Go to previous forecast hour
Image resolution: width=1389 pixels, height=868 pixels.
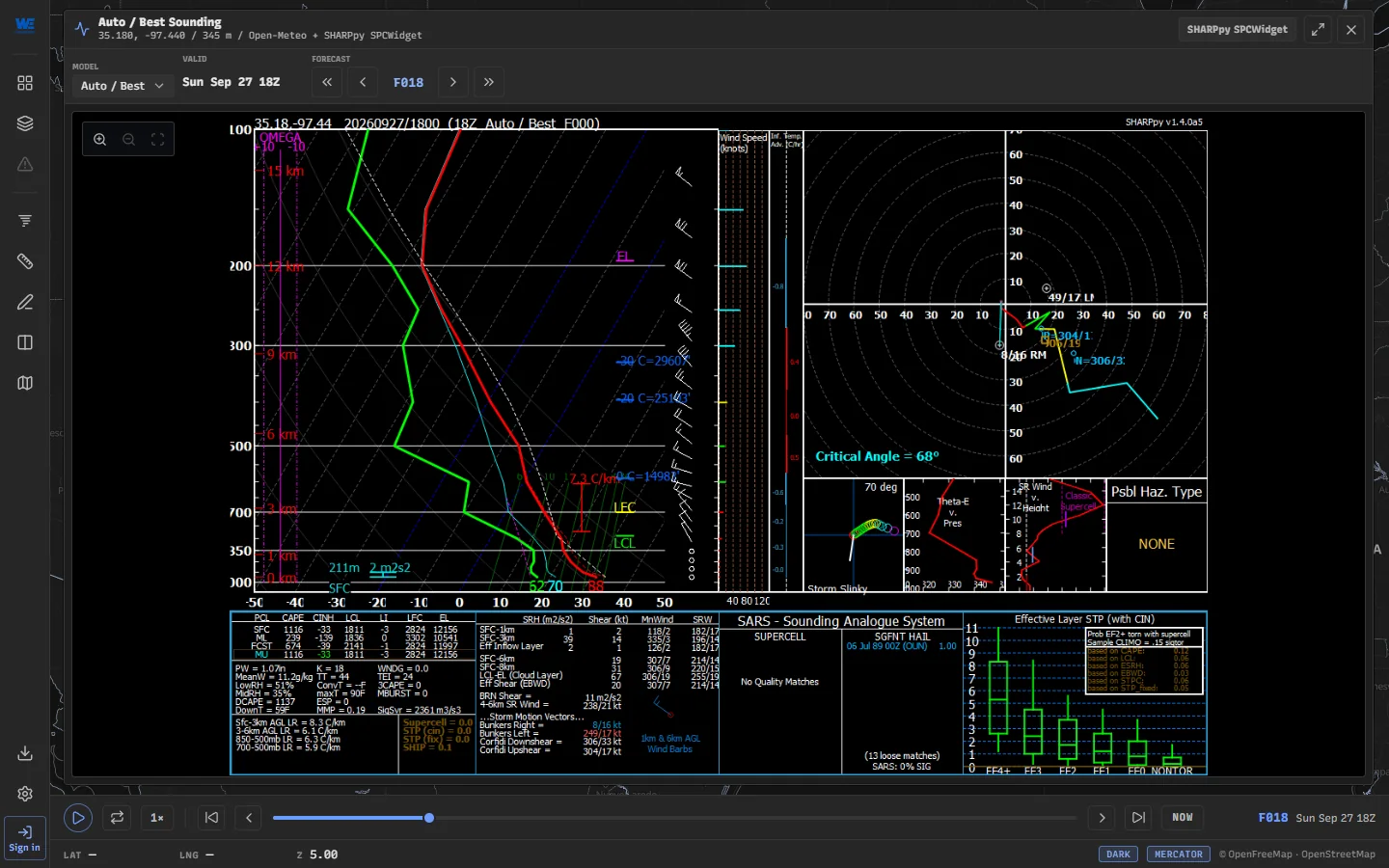click(x=363, y=83)
